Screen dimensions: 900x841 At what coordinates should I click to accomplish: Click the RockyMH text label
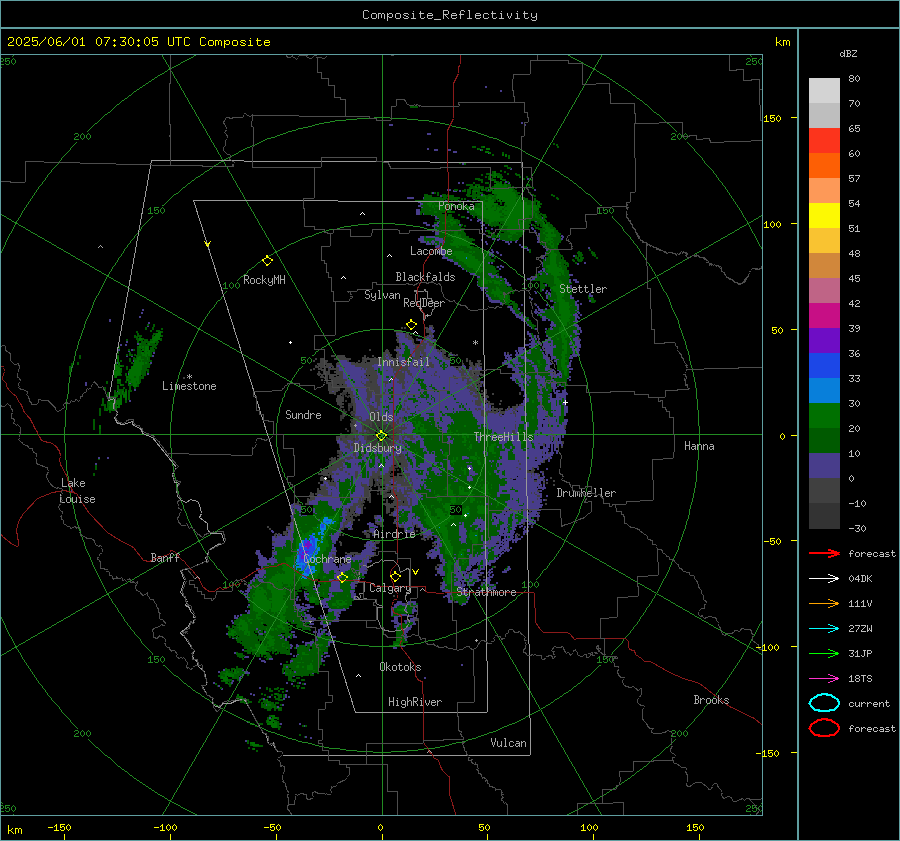point(264,280)
